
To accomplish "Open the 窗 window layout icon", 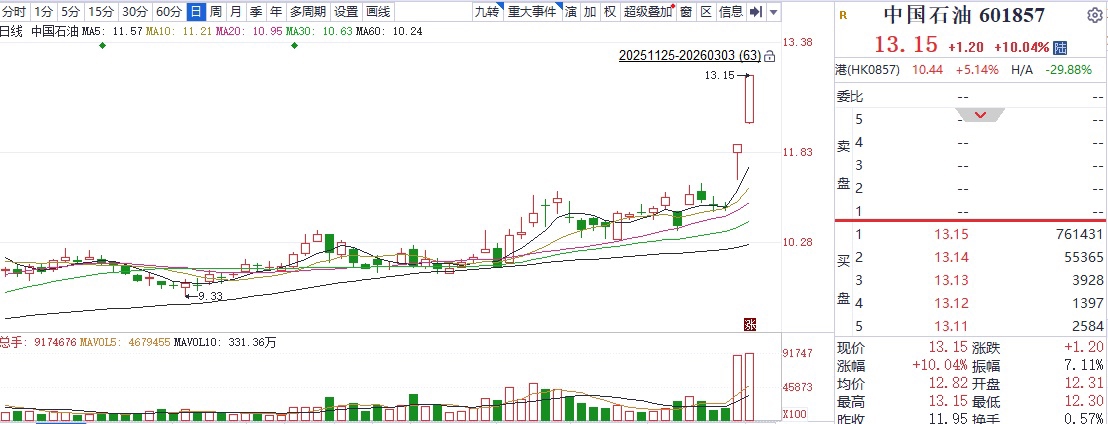I will click(685, 11).
